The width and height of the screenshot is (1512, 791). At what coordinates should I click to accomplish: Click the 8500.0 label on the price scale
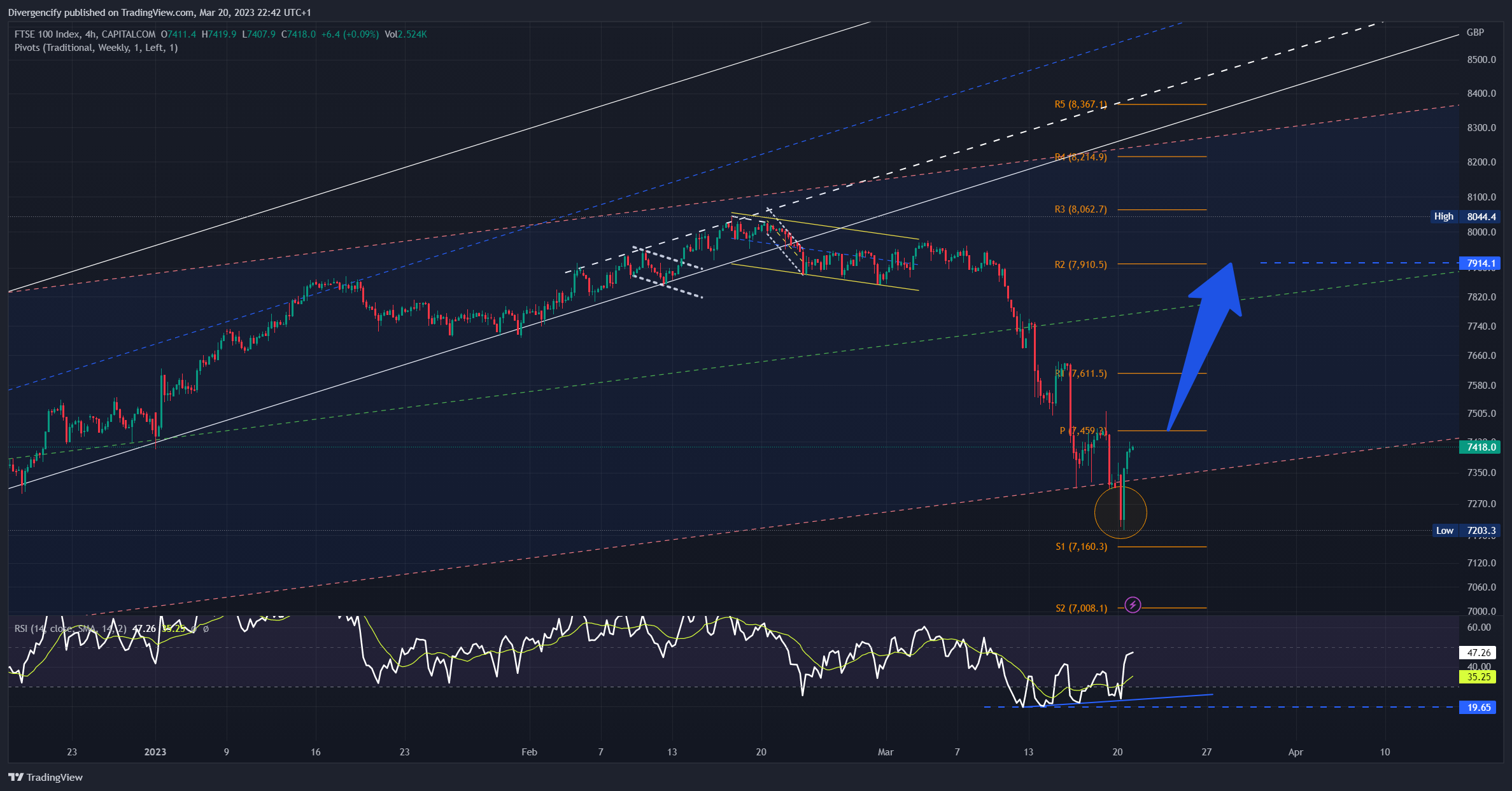coord(1481,60)
